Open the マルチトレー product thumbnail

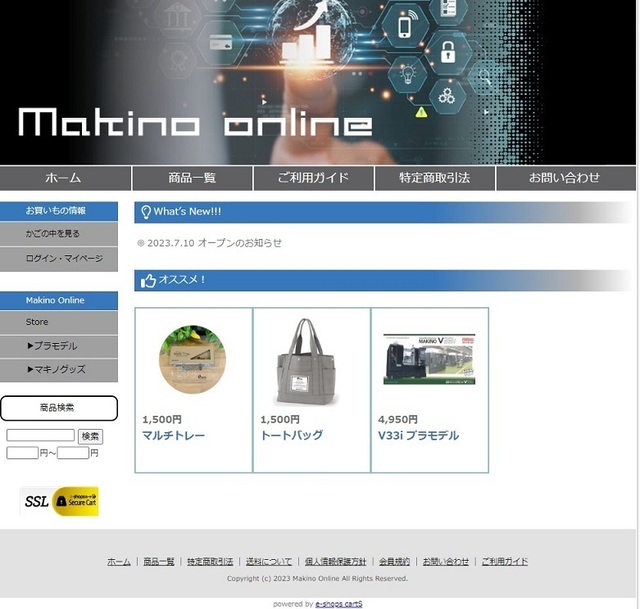192,359
